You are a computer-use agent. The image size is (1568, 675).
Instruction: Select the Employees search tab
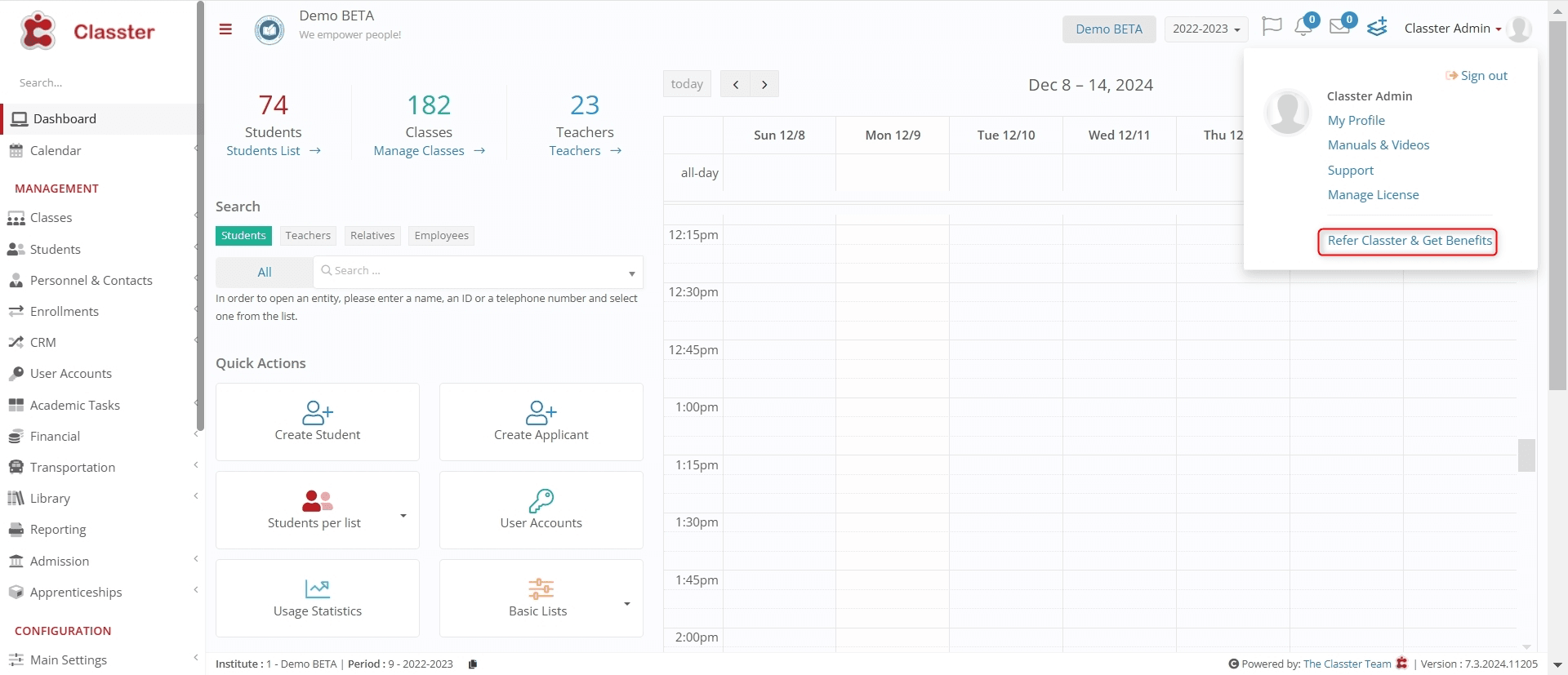point(441,236)
